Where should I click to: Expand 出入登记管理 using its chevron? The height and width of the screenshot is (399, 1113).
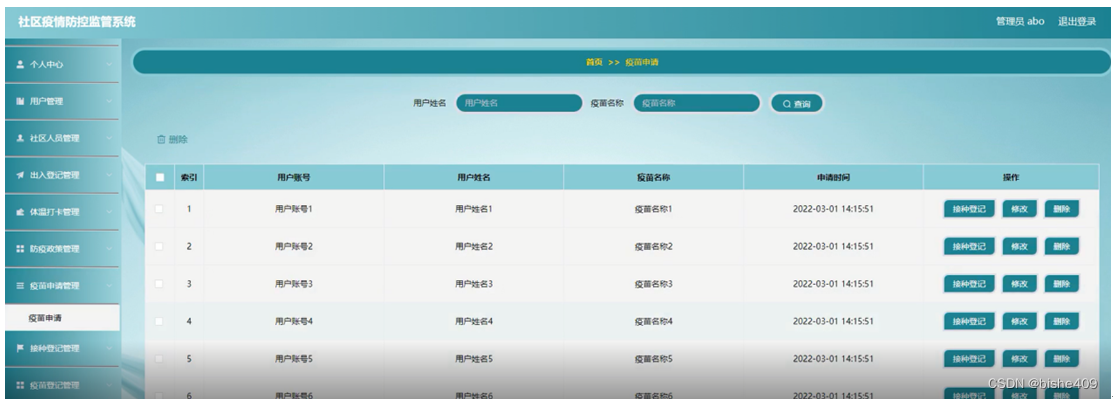tap(109, 175)
